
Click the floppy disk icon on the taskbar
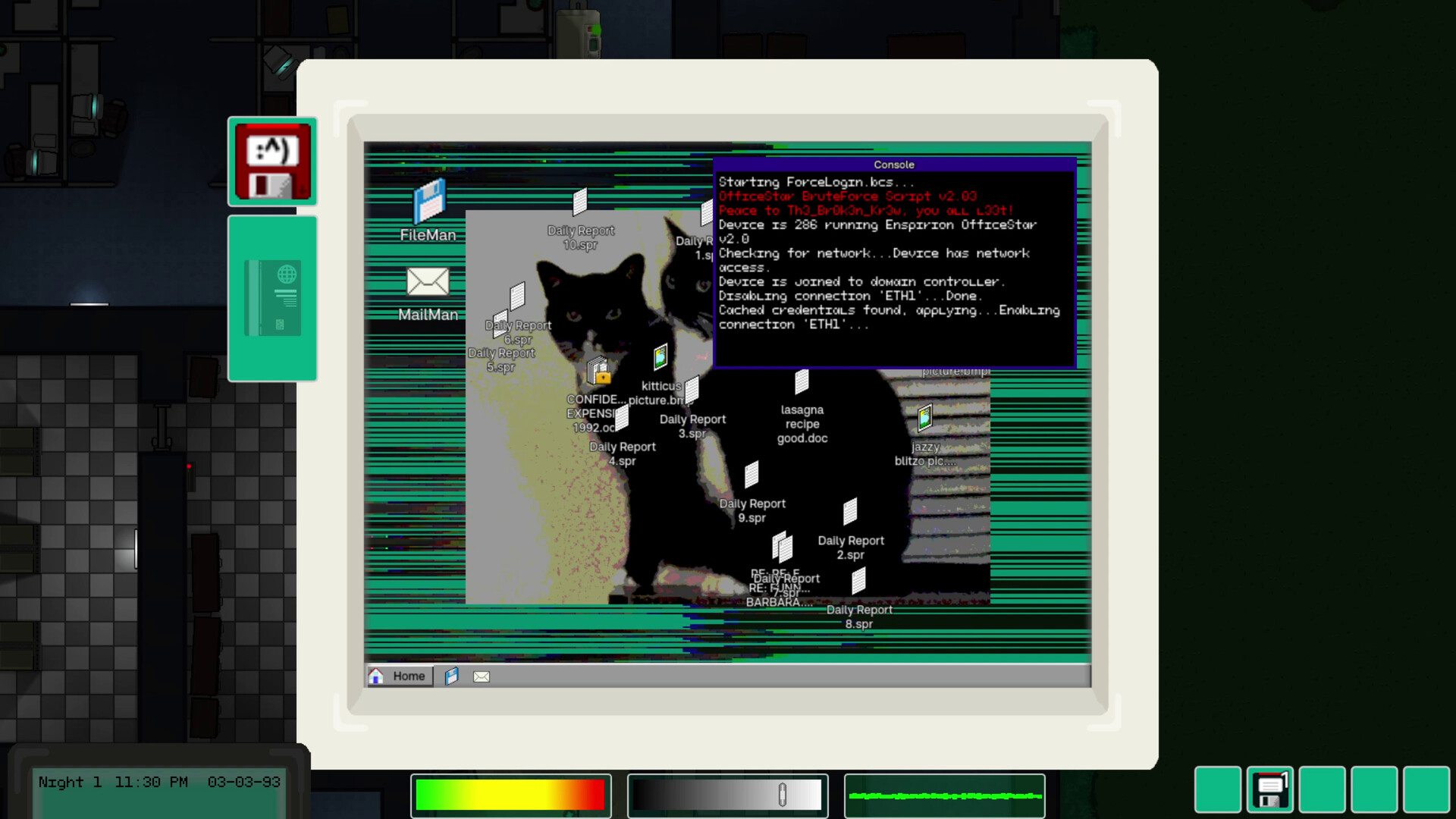click(453, 676)
